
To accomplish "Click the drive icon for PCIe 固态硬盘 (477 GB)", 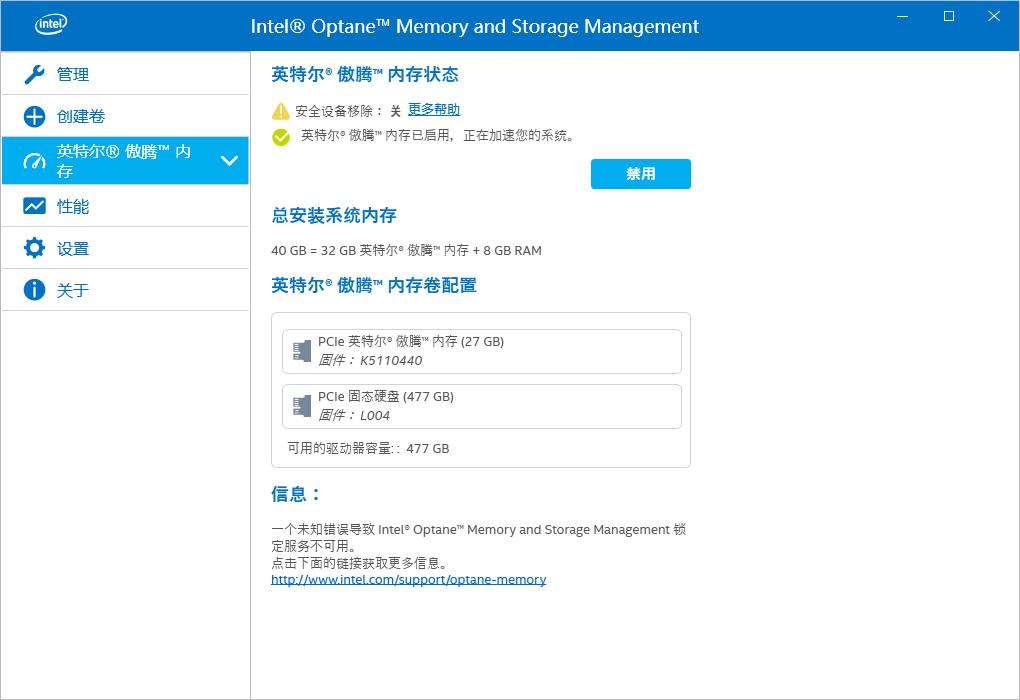I will coord(302,406).
